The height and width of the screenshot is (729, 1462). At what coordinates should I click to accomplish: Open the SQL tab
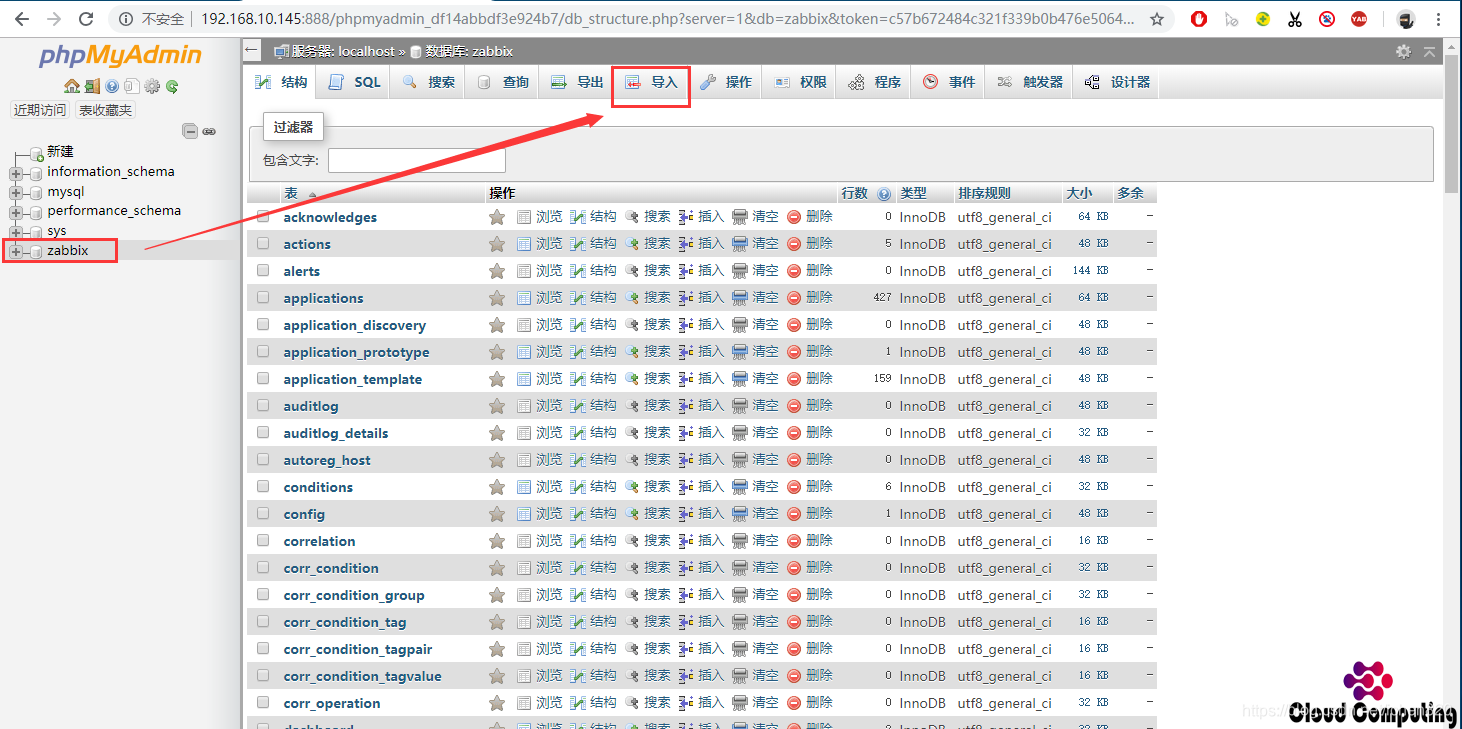point(354,83)
